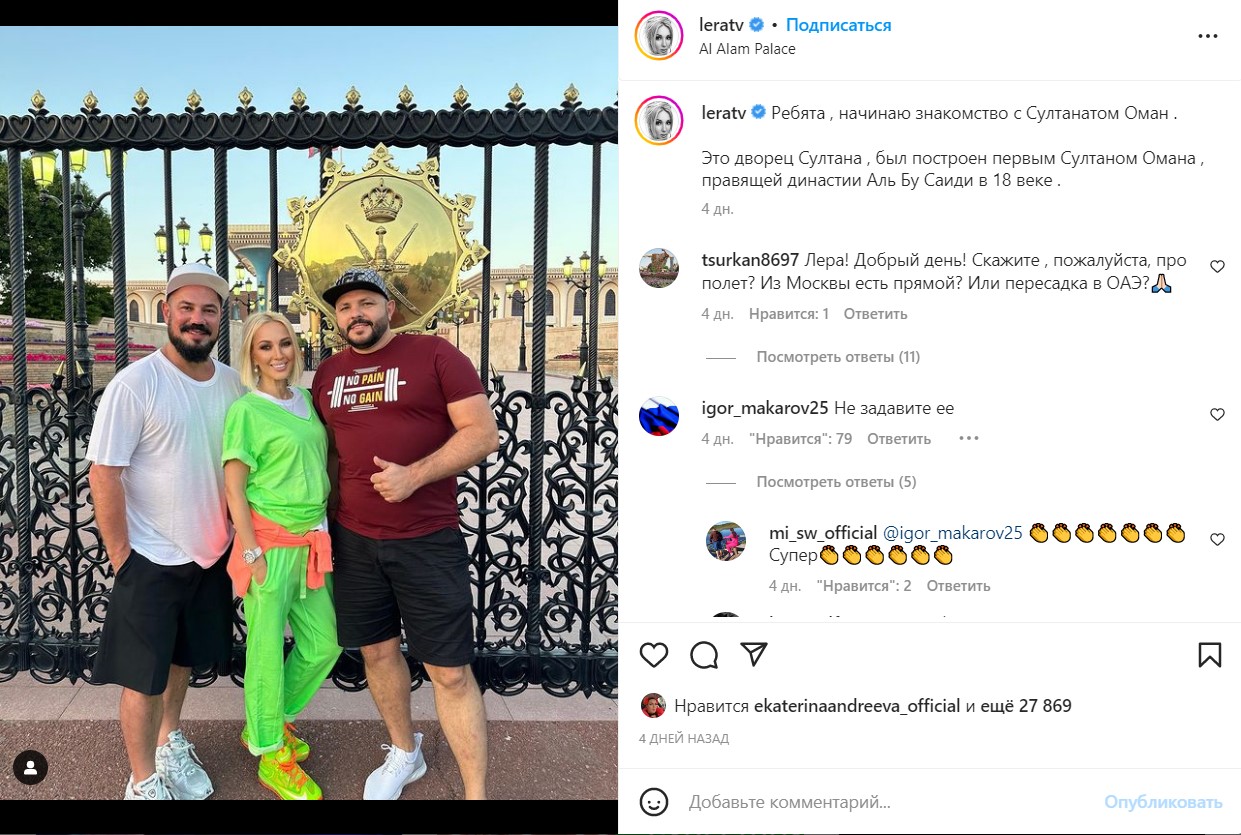Show tagged people icon on photo

click(x=31, y=768)
